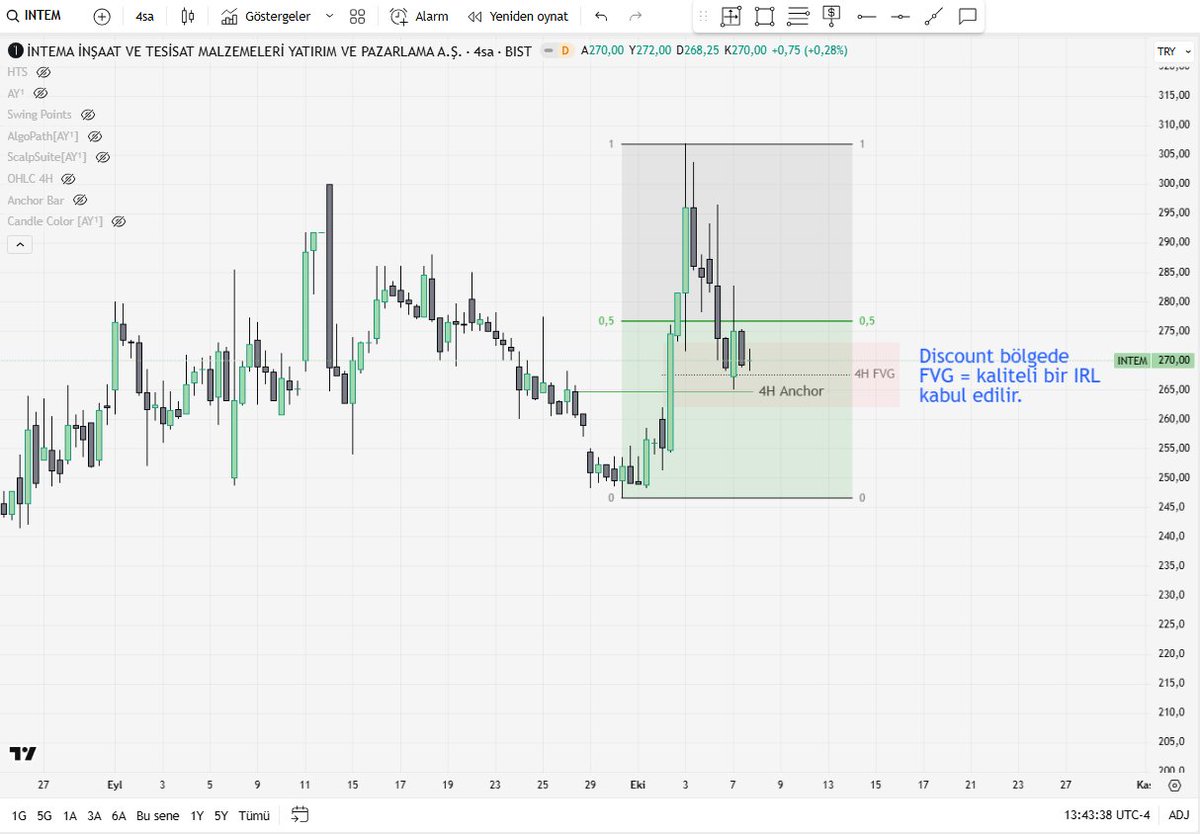Show the Tümü full date range

click(254, 815)
